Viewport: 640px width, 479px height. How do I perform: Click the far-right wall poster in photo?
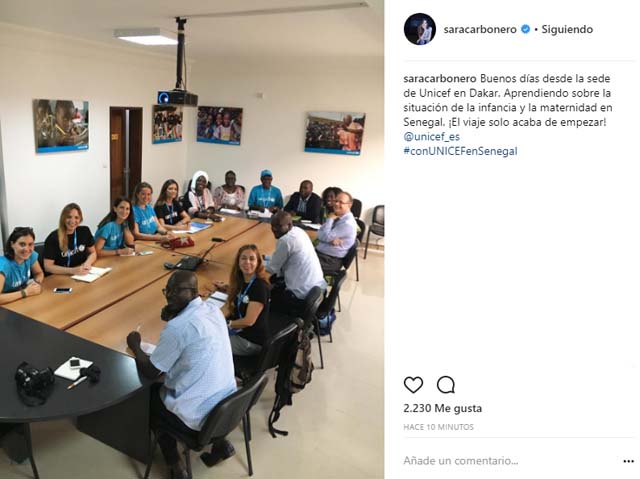pyautogui.click(x=335, y=133)
